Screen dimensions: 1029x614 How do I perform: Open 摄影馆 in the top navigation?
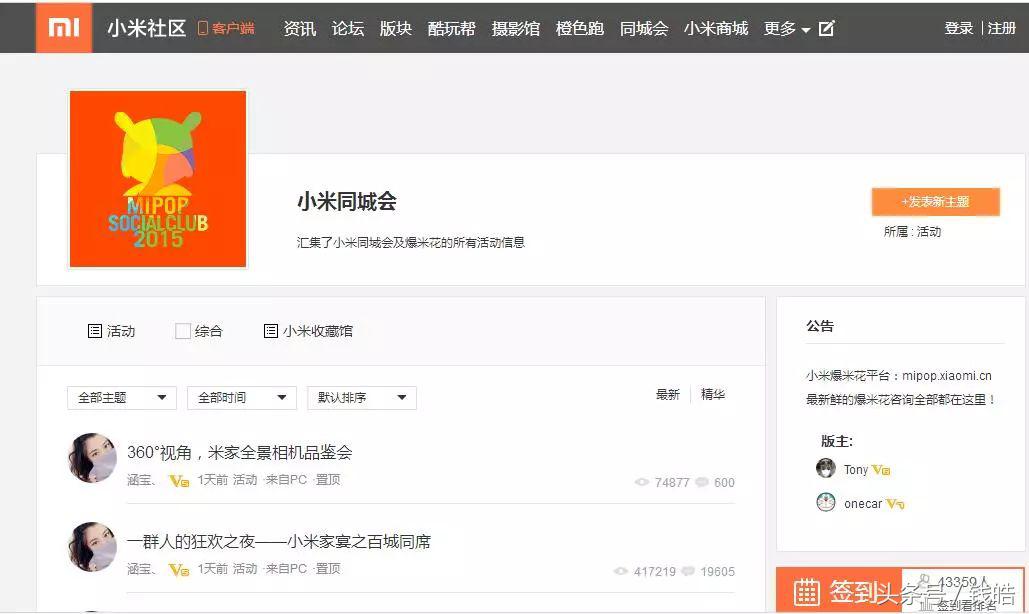coord(516,28)
